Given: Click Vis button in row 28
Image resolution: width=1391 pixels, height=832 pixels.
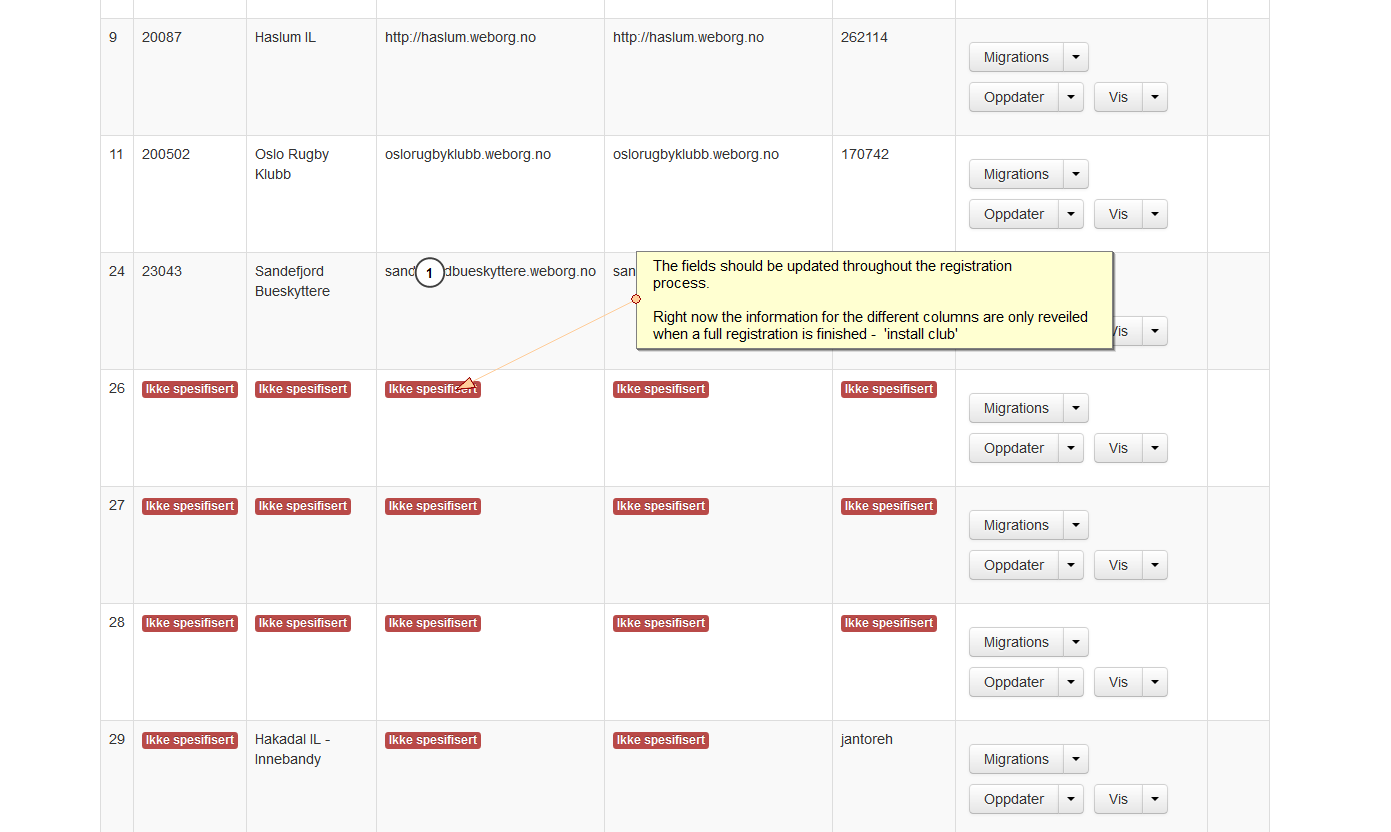Looking at the screenshot, I should coord(1117,682).
